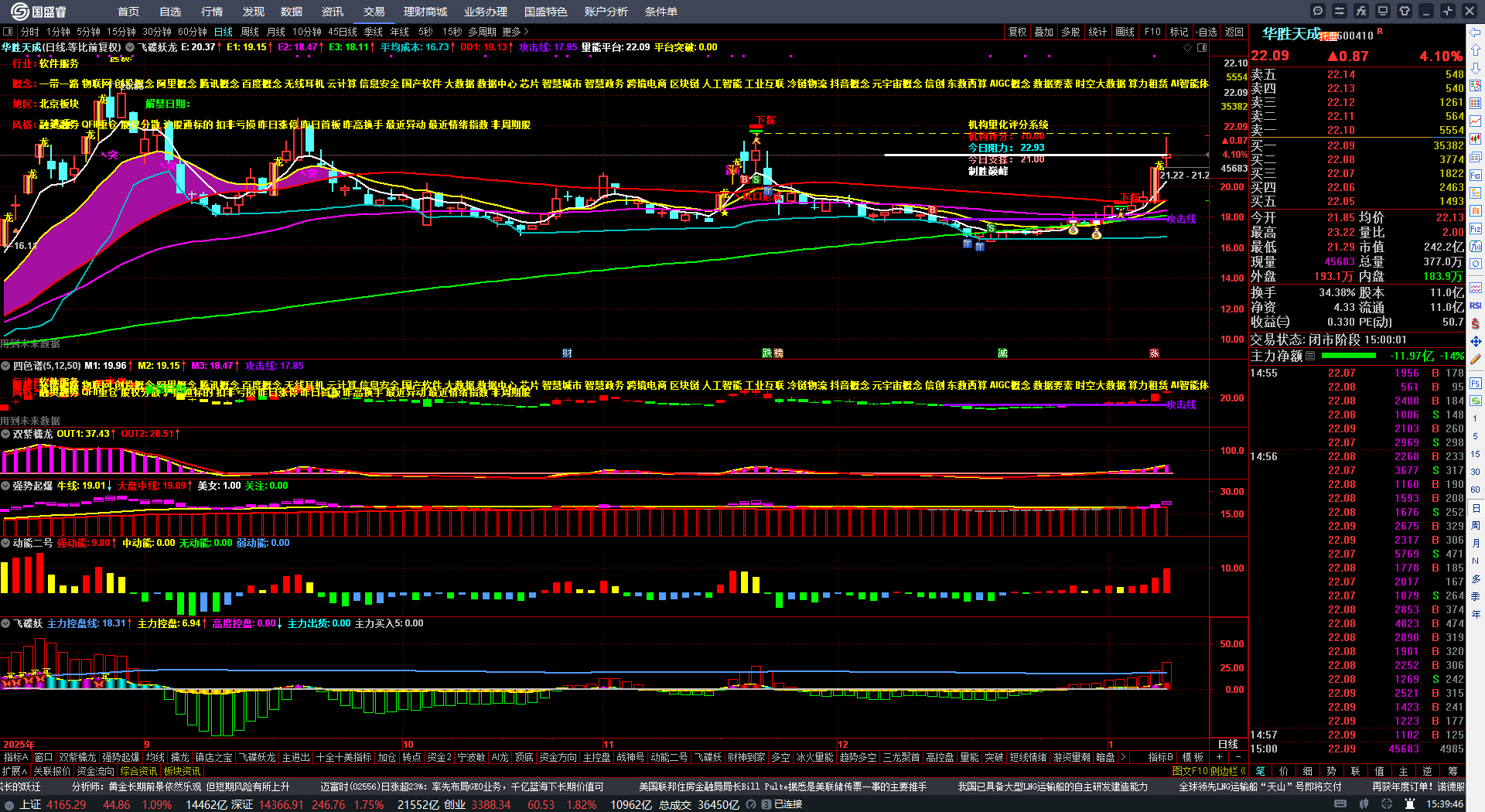Open the 动能二号 pane header dropdown
This screenshot has width=1485, height=812.
coord(6,543)
